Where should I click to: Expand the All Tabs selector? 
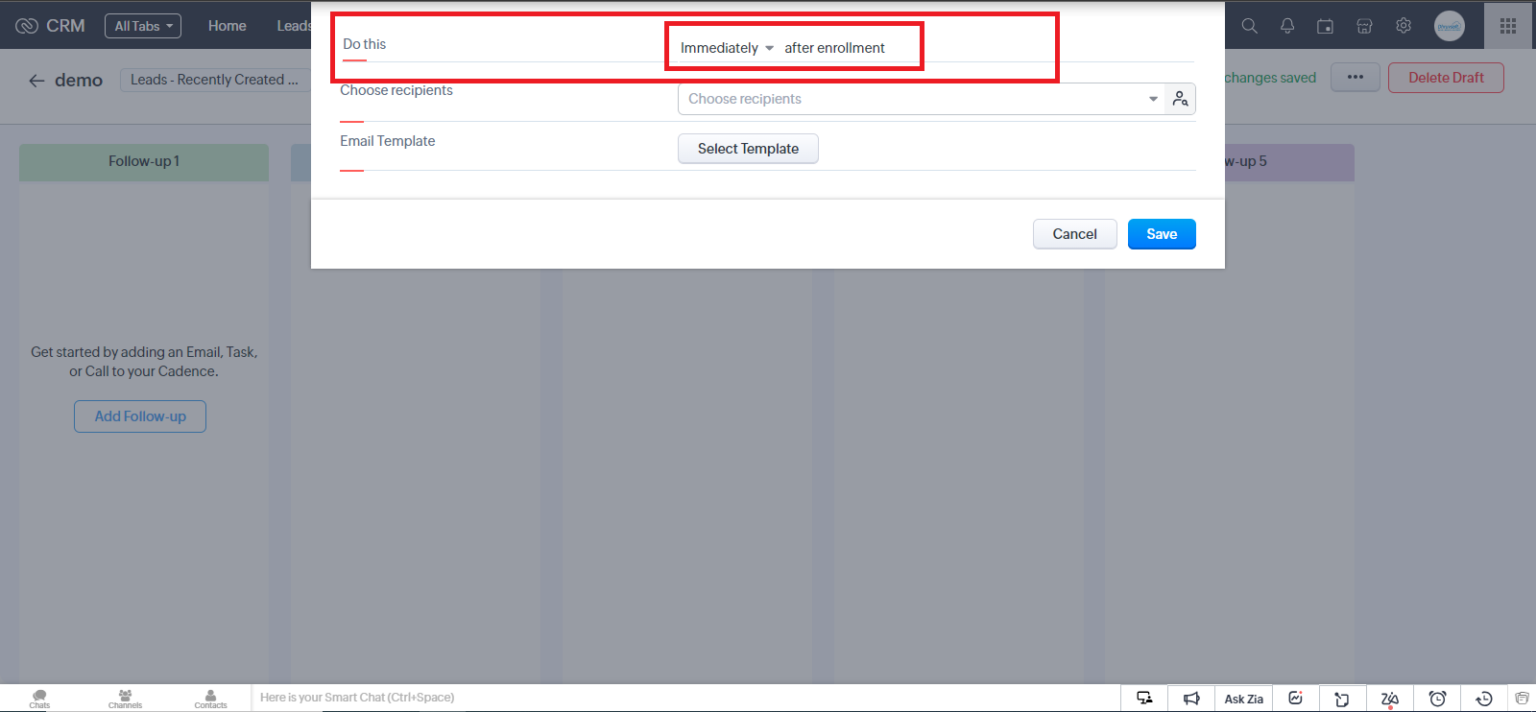pyautogui.click(x=142, y=25)
